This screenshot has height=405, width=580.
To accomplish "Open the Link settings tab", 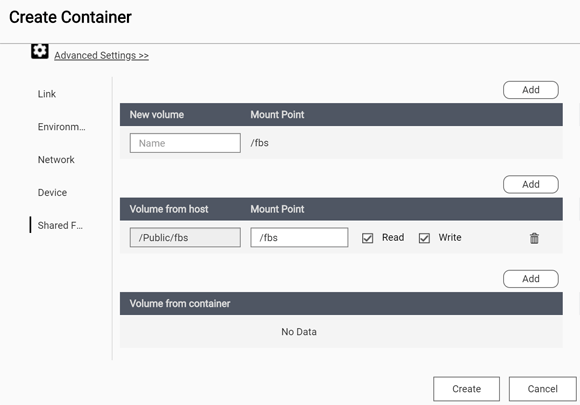I will tap(47, 94).
